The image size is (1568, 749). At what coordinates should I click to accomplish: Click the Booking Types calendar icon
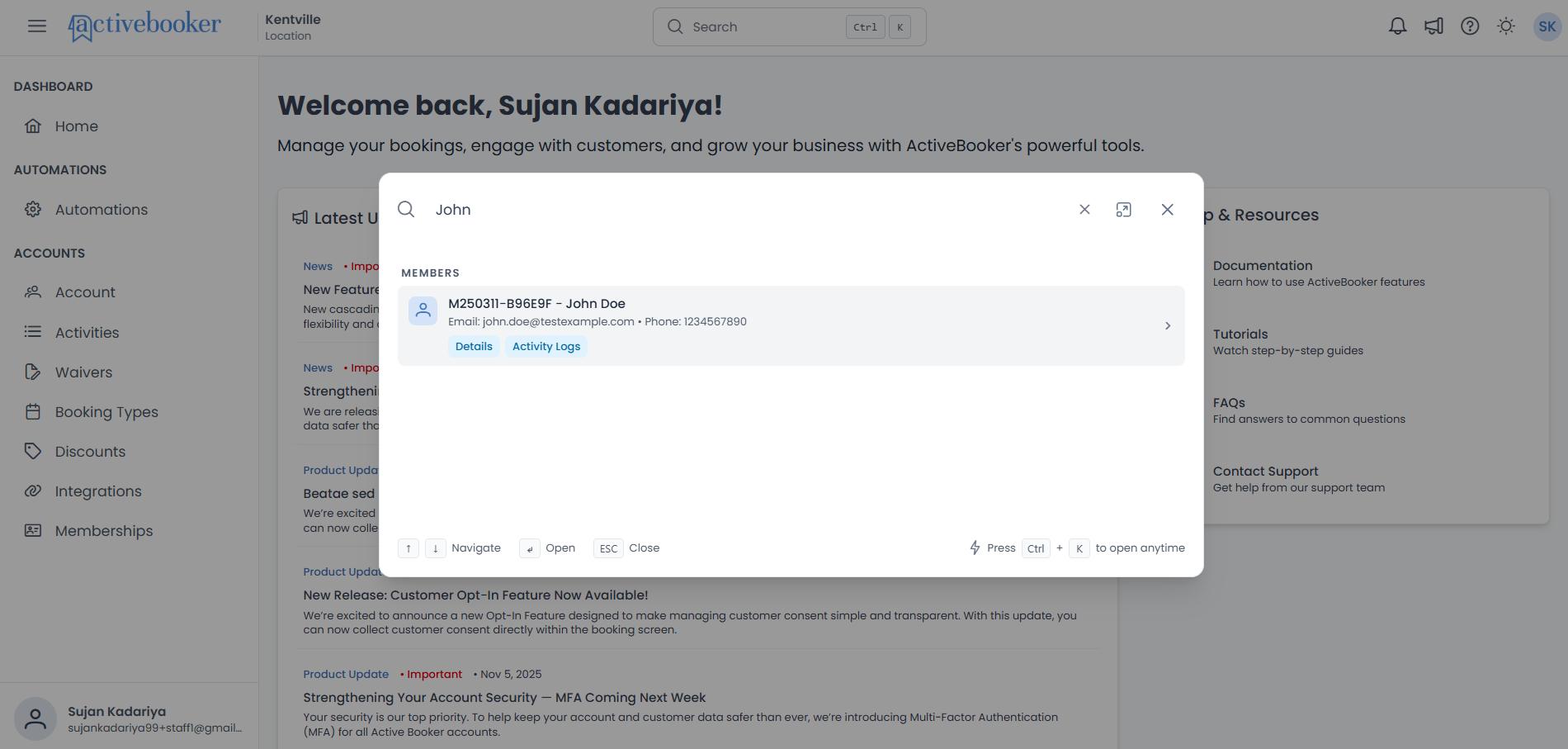33,411
